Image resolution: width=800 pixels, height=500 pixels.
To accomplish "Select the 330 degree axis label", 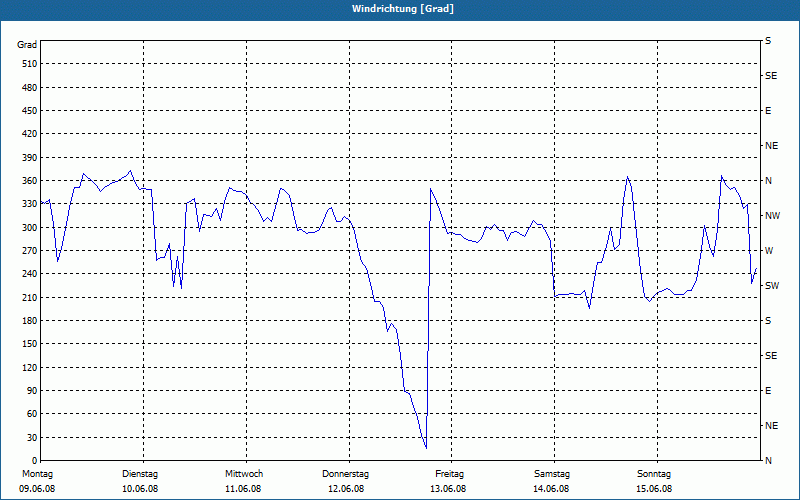I will (29, 204).
